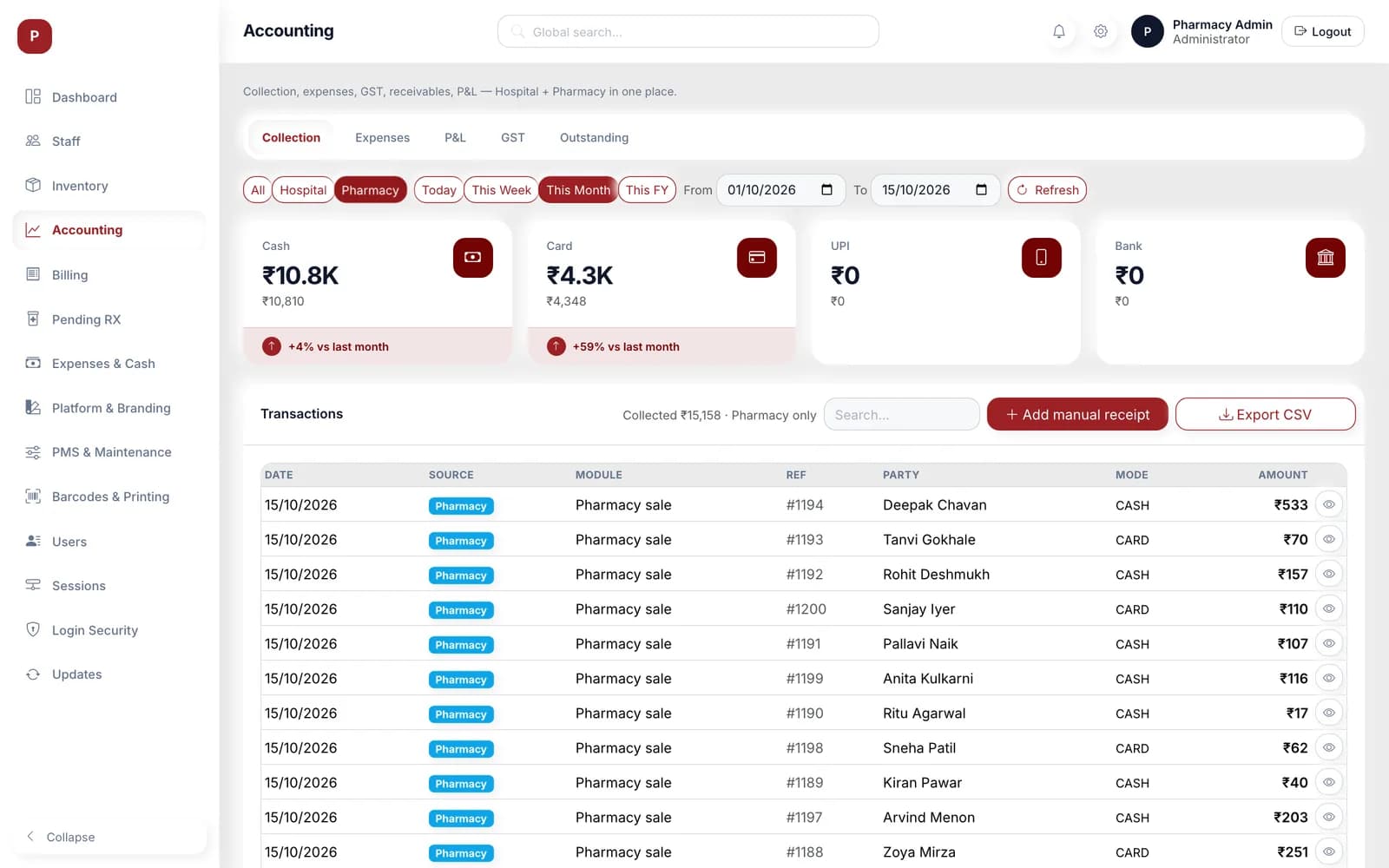Screen dimensions: 1389x868
Task: View details of Kiran Pawar transaction
Action: pyautogui.click(x=1329, y=782)
